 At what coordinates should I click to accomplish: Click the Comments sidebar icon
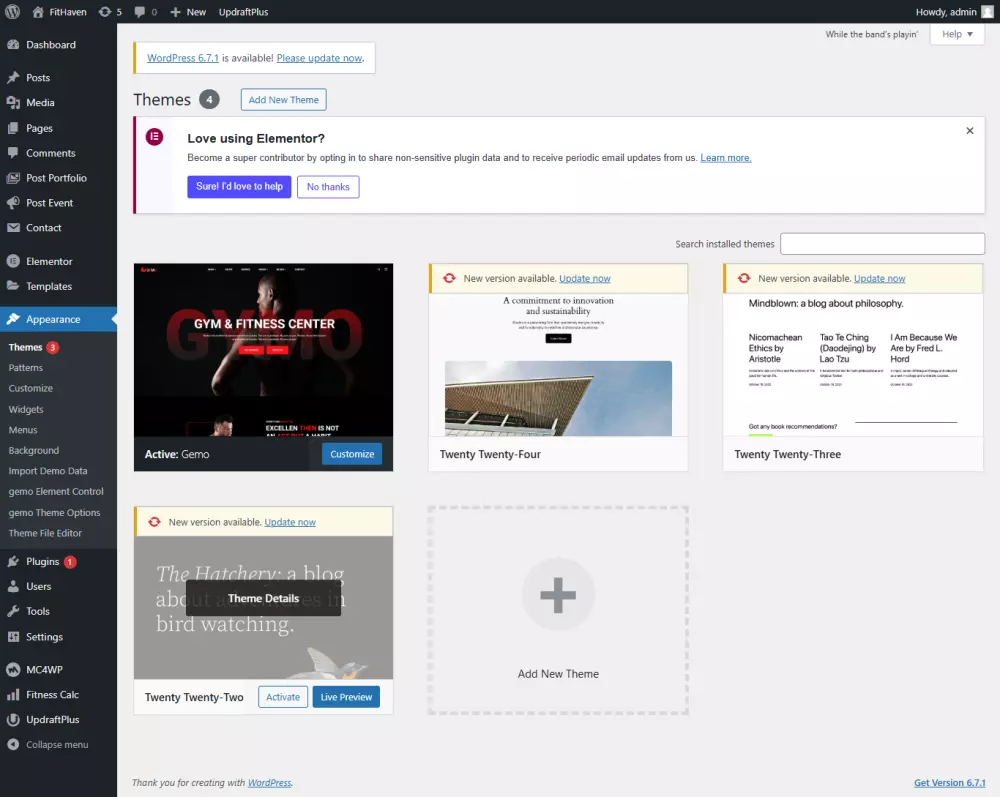tap(13, 152)
